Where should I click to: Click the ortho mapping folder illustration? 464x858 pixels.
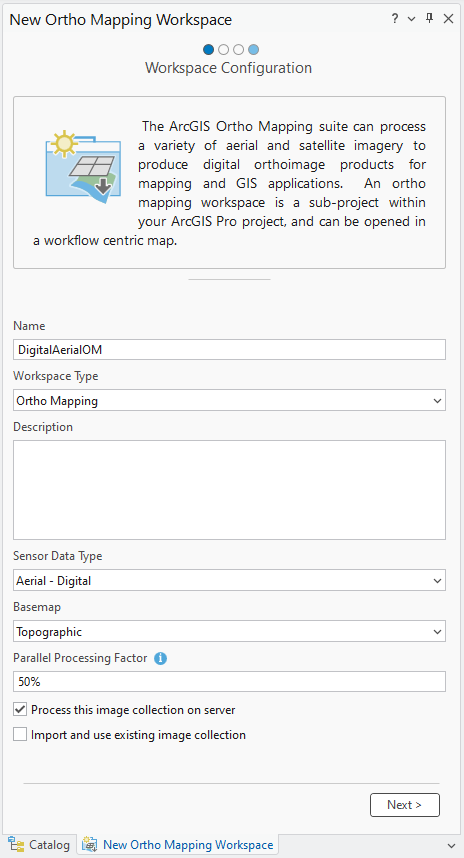click(83, 164)
